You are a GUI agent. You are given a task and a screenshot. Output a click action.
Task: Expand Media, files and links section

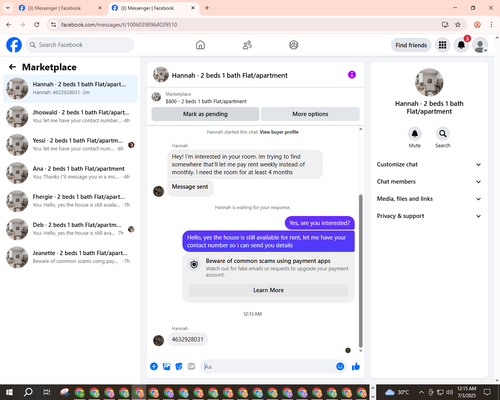(x=429, y=199)
